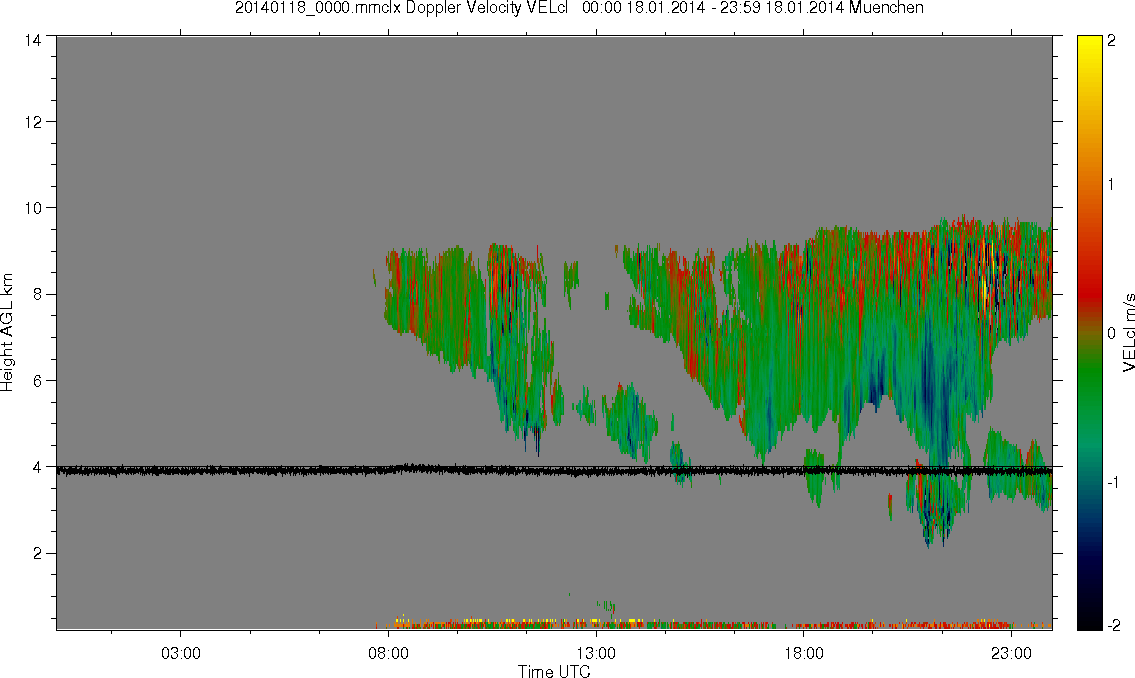Screen dimensions: 1135x678
Task: Click the height axis label '14'
Action: [33, 41]
